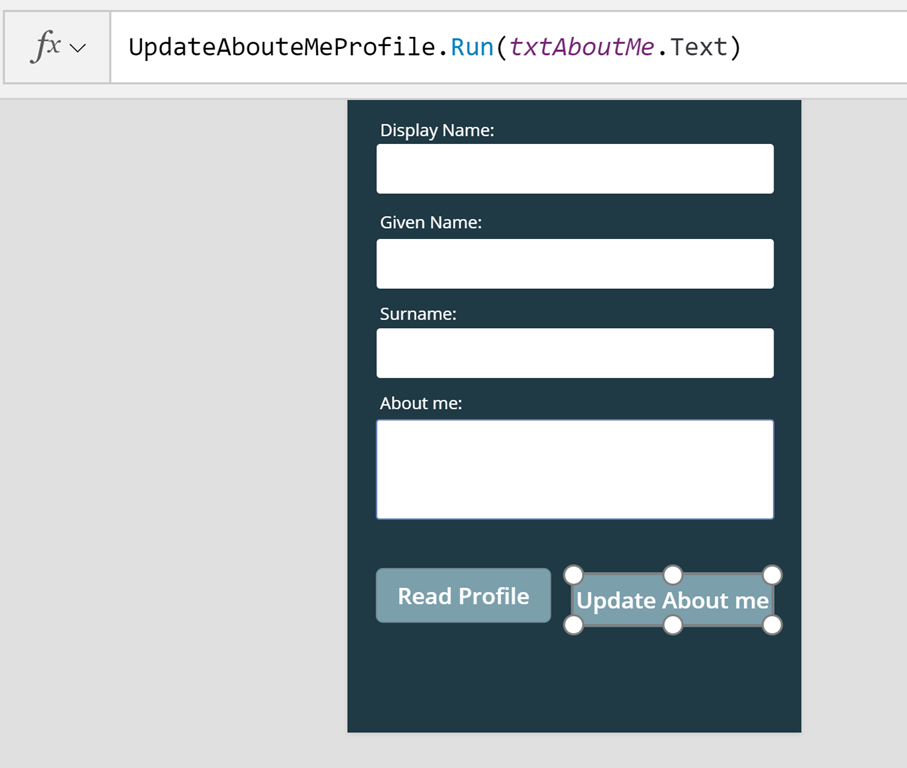Select the Display Name label

(437, 131)
